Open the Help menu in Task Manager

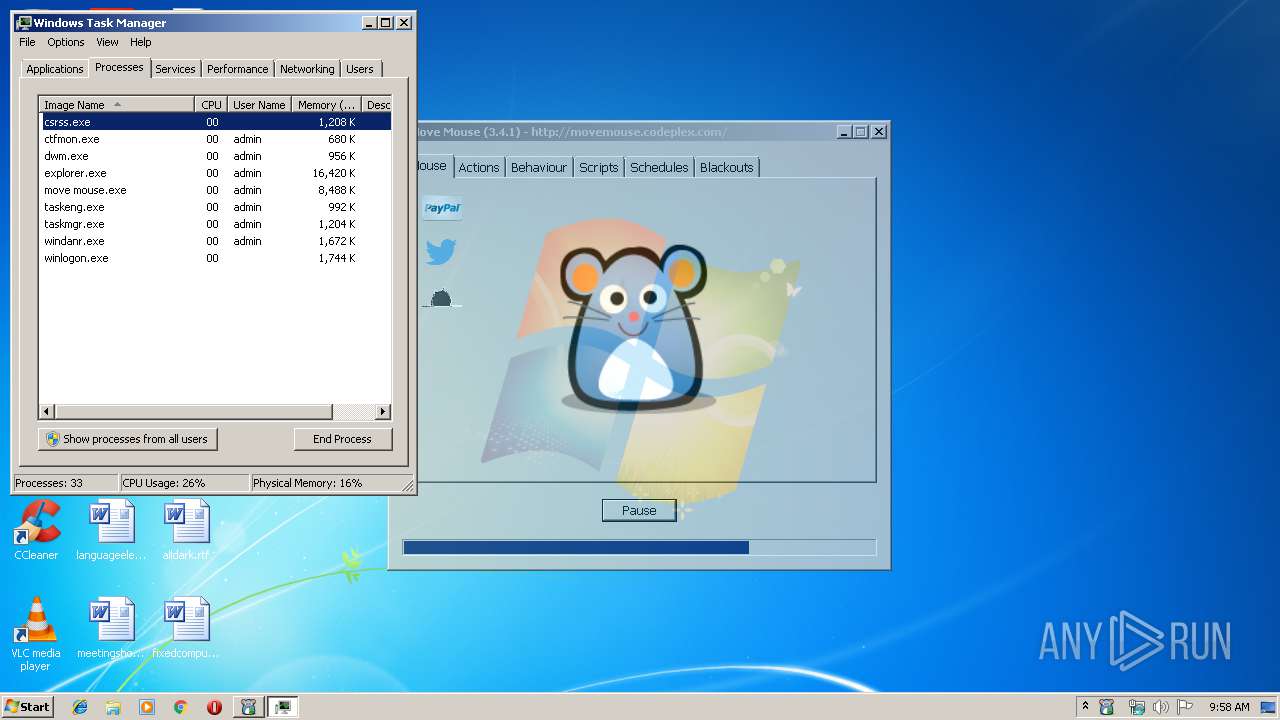tap(141, 42)
